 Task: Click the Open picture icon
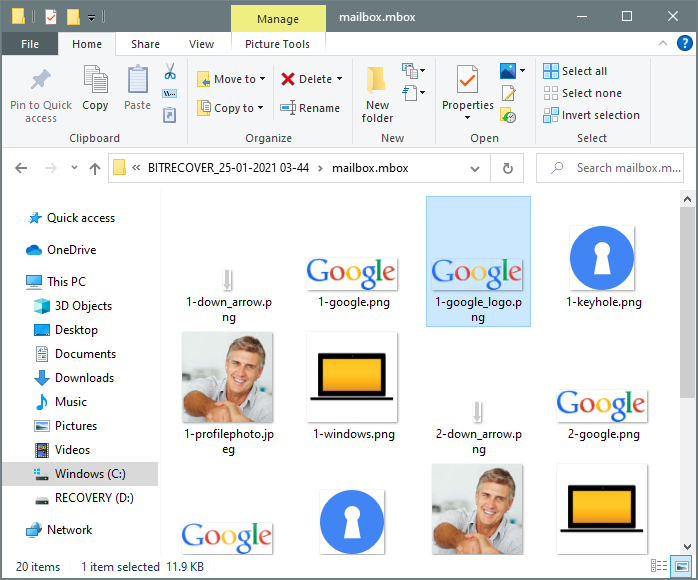pyautogui.click(x=508, y=71)
